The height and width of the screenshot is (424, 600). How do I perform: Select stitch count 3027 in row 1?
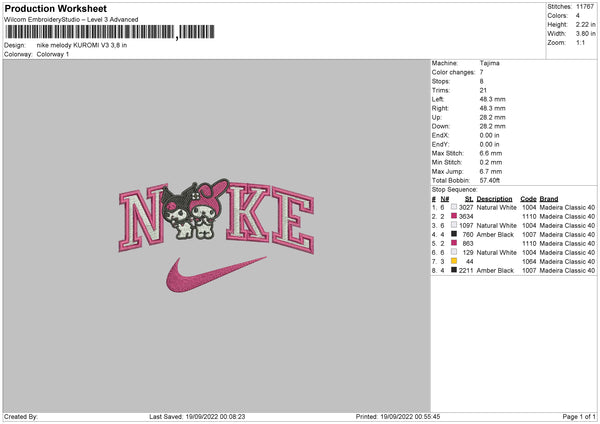point(466,207)
